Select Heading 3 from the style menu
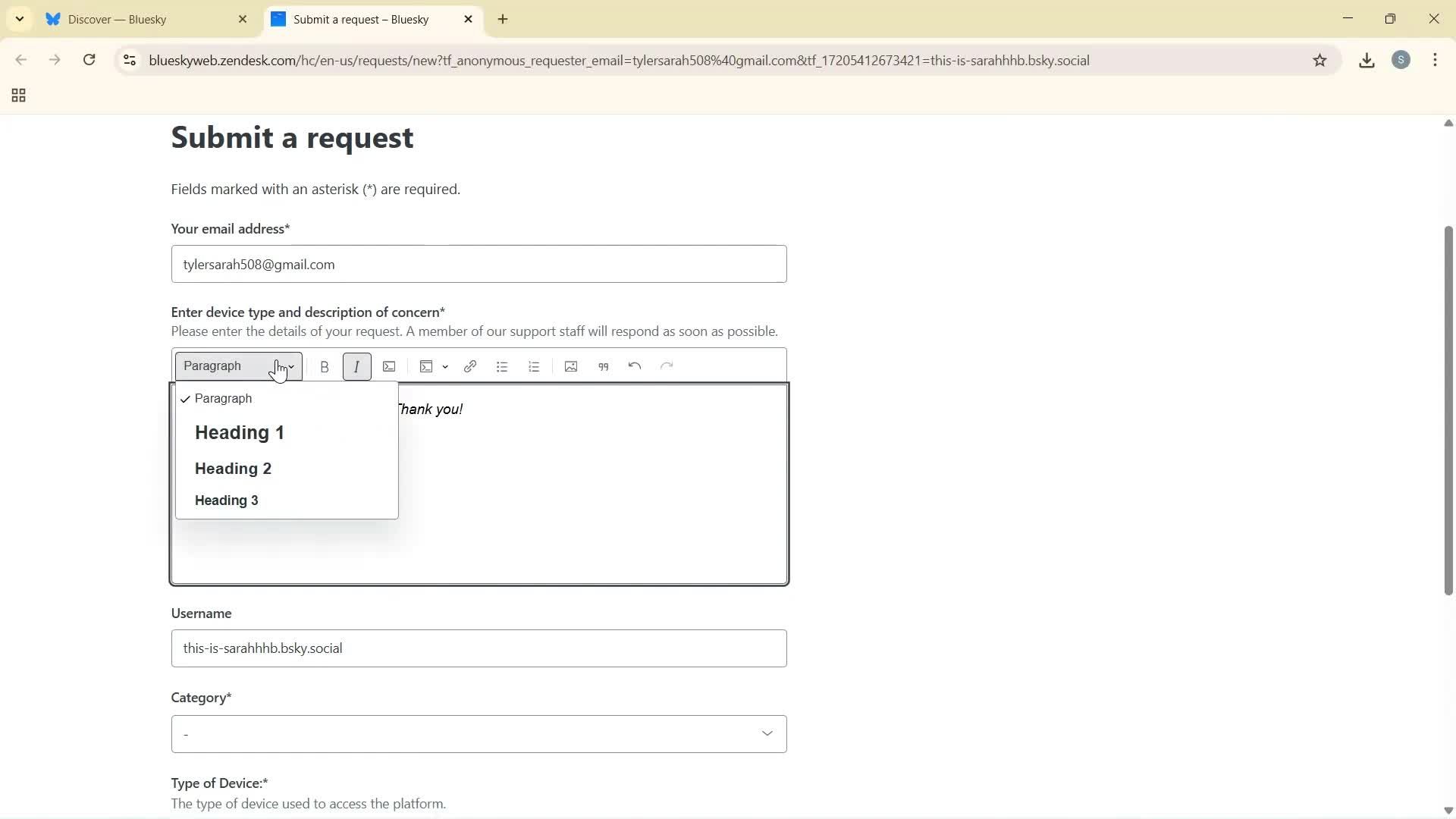 coord(226,500)
